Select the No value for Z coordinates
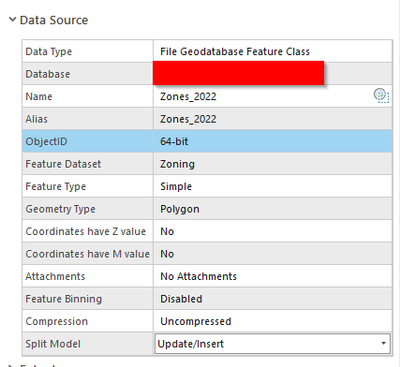Screen dimensions: 400x367 pos(167,231)
